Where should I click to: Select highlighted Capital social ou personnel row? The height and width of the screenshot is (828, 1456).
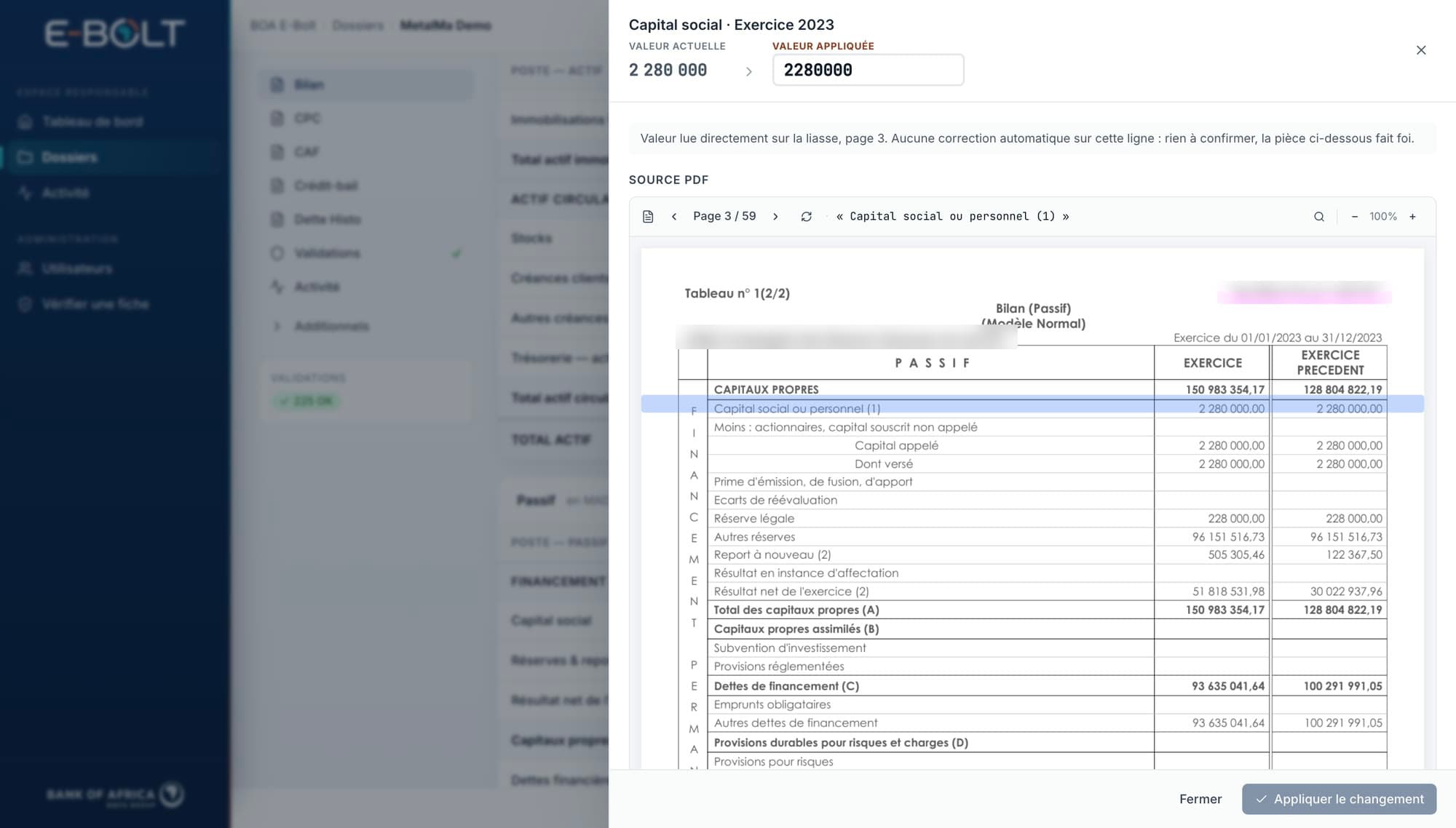click(x=1032, y=405)
